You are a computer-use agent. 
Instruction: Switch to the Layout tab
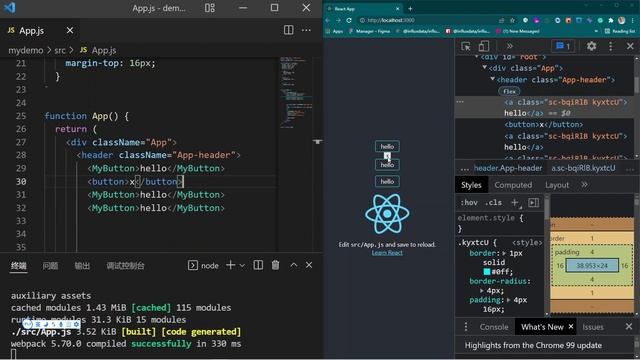pyautogui.click(x=557, y=185)
